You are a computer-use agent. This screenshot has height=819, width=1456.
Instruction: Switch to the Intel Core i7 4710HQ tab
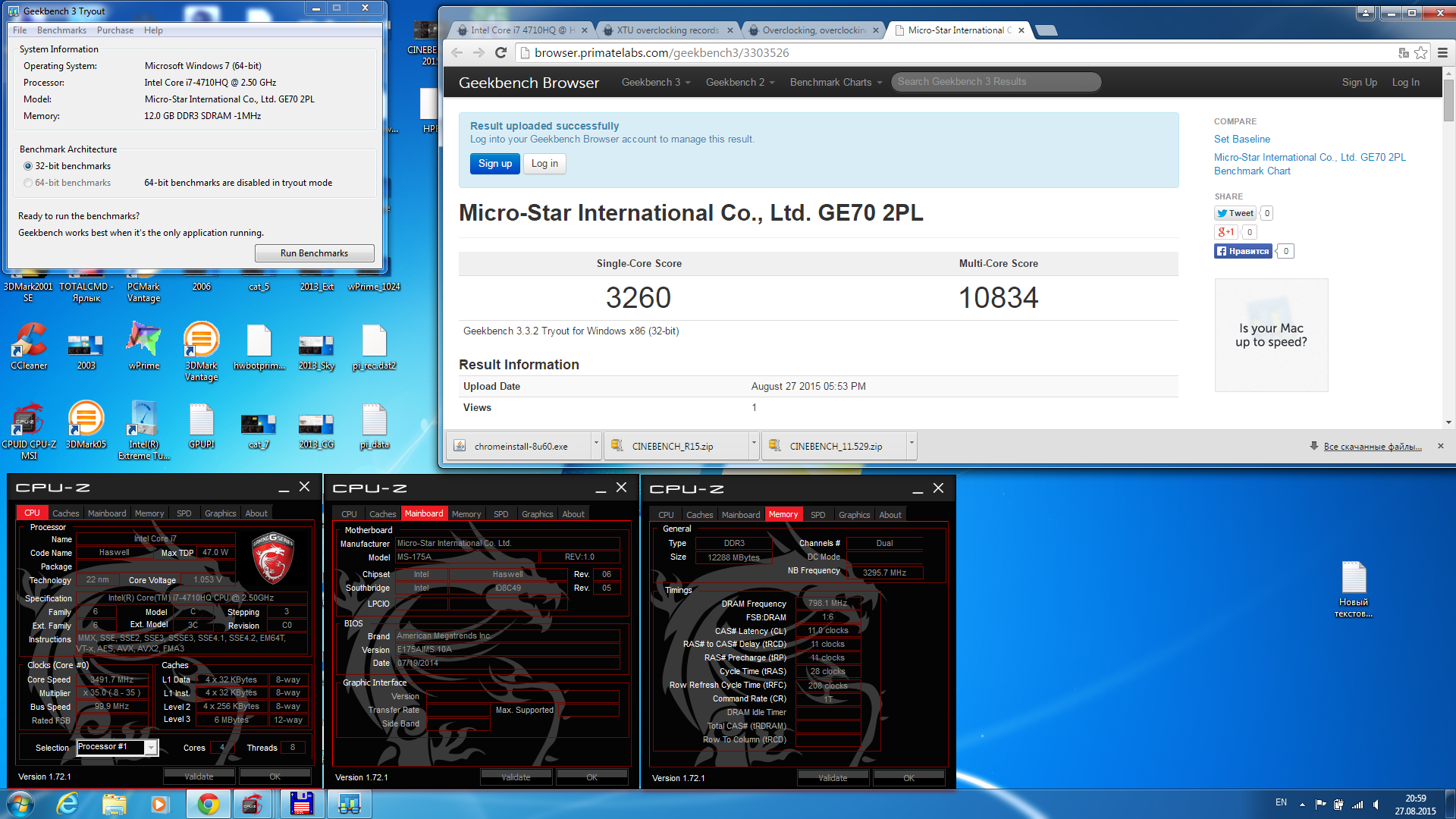pyautogui.click(x=522, y=30)
